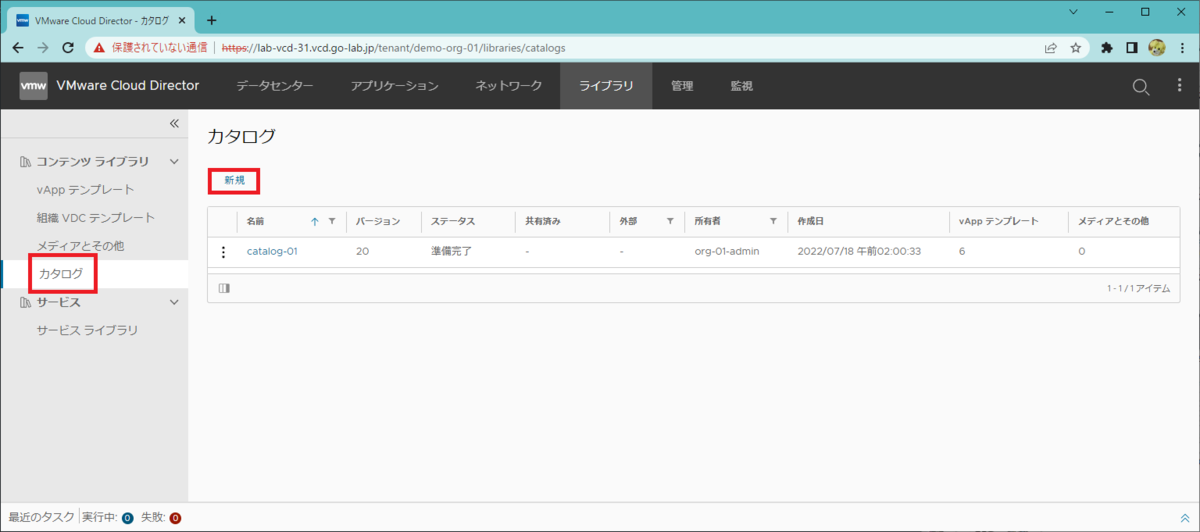Filter the 所有者 column funnel icon

[x=773, y=221]
